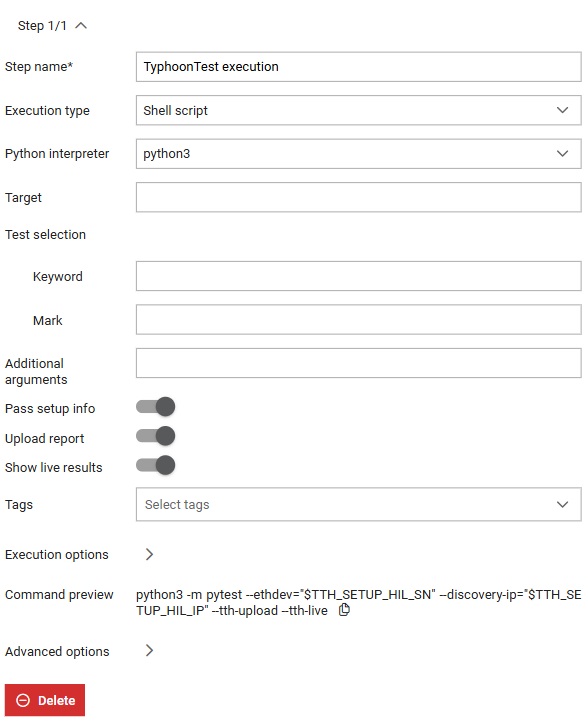Click the Advanced options chevron arrow
The height and width of the screenshot is (723, 588).
click(149, 651)
